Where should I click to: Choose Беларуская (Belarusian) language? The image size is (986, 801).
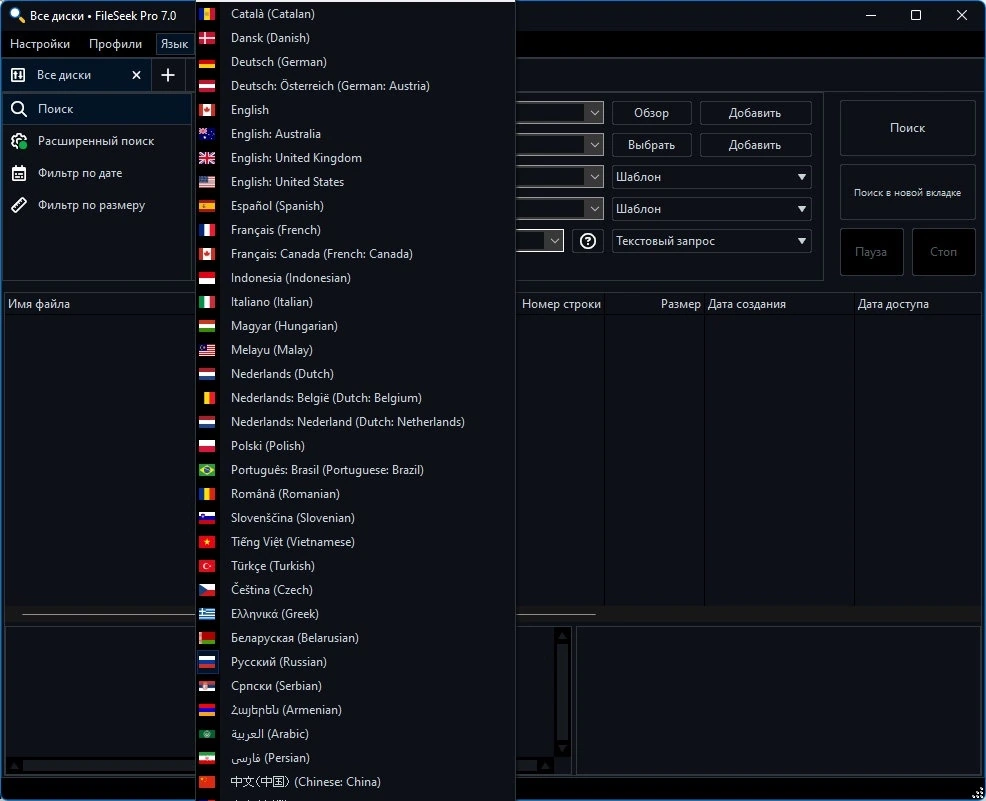coord(355,638)
